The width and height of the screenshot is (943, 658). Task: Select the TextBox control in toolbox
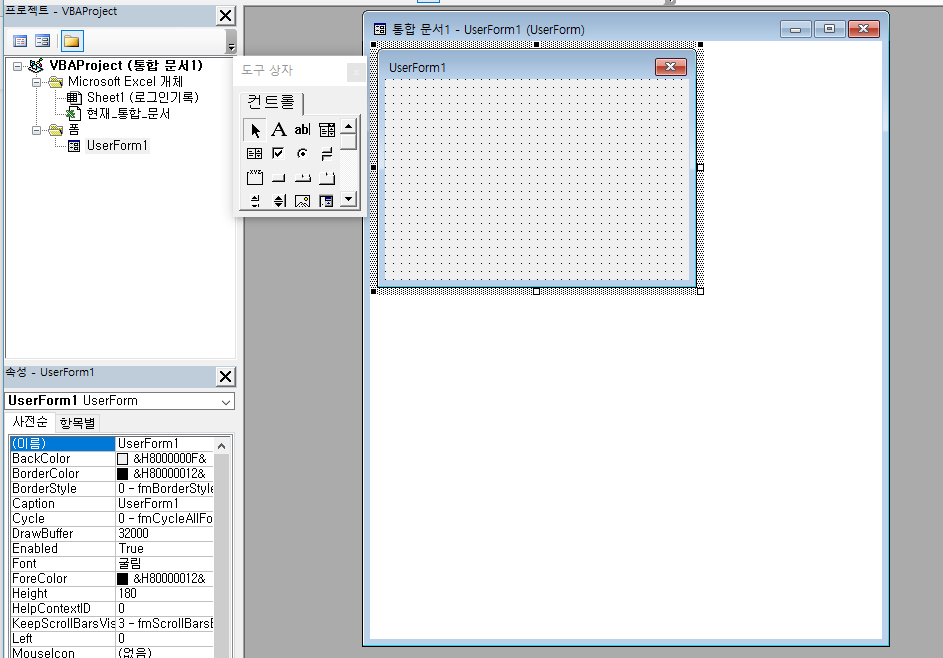pyautogui.click(x=303, y=130)
